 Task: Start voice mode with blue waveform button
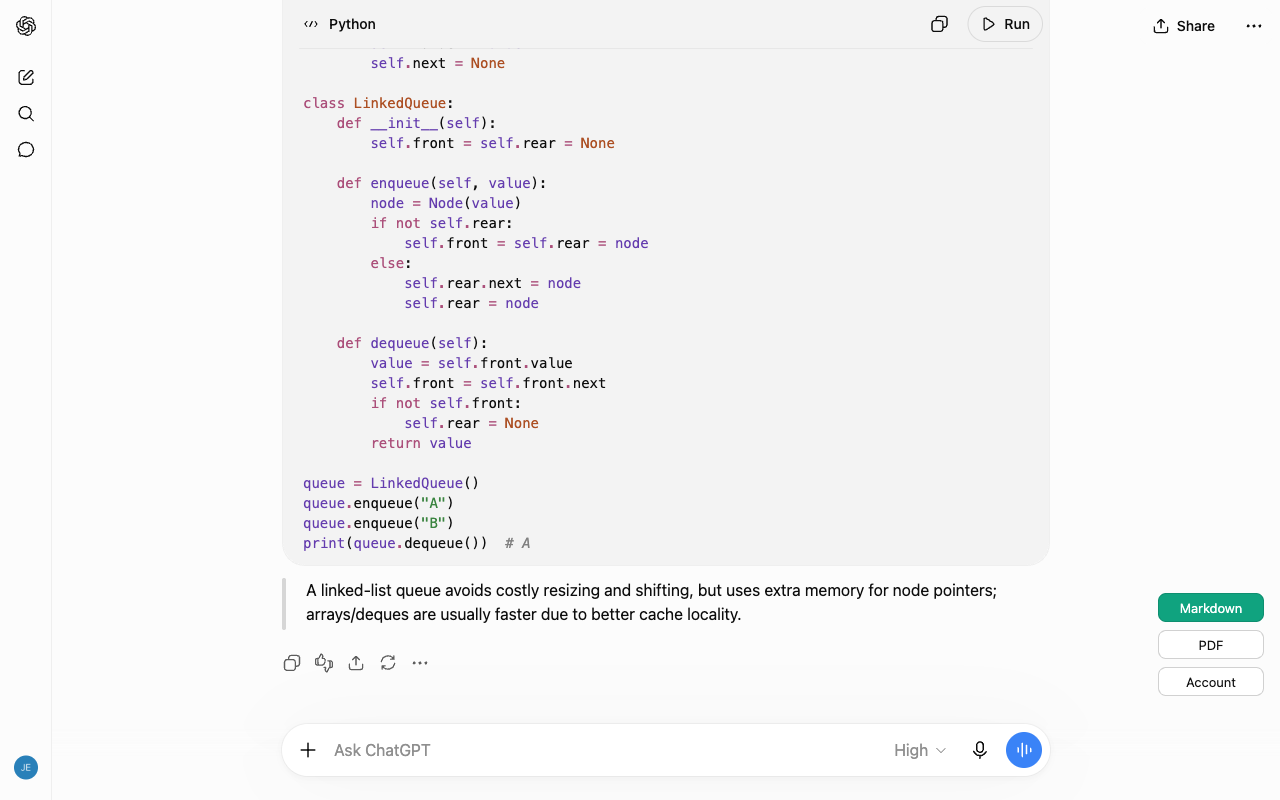[1024, 750]
